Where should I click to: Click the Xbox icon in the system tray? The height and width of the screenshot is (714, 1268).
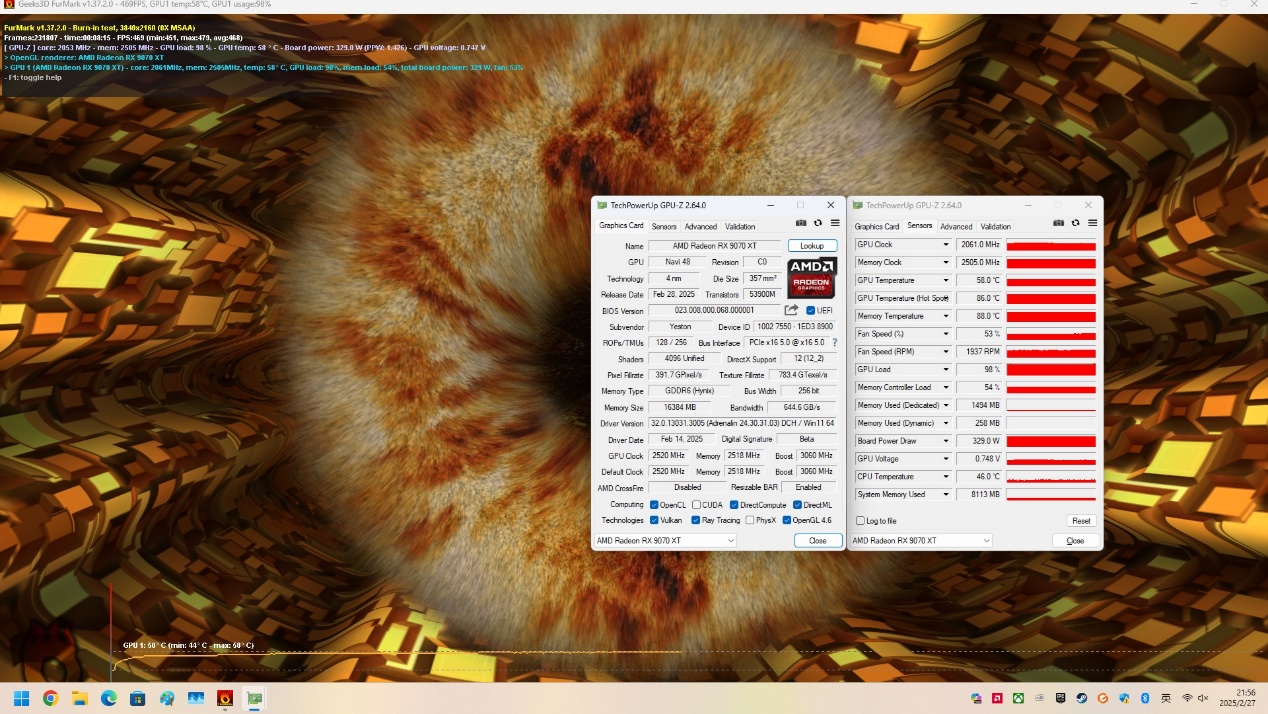pyautogui.click(x=1018, y=698)
